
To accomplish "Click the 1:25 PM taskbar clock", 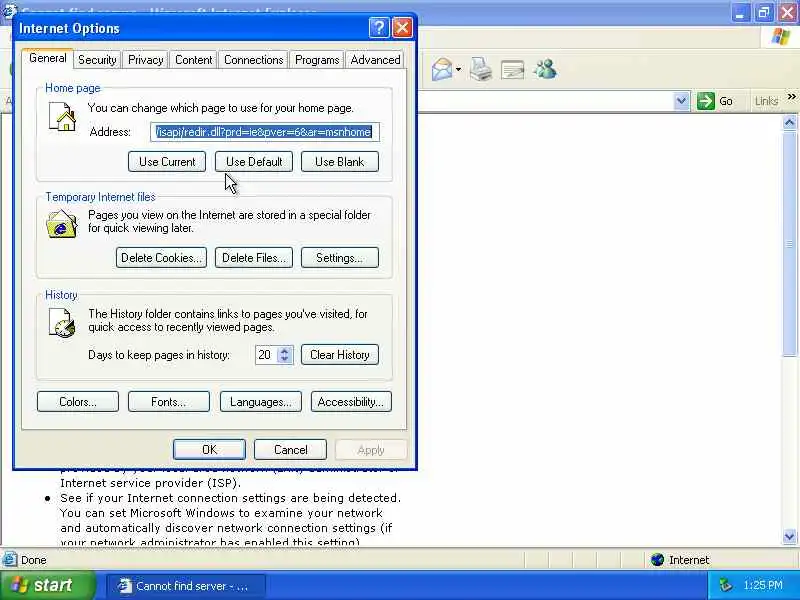I will [763, 585].
